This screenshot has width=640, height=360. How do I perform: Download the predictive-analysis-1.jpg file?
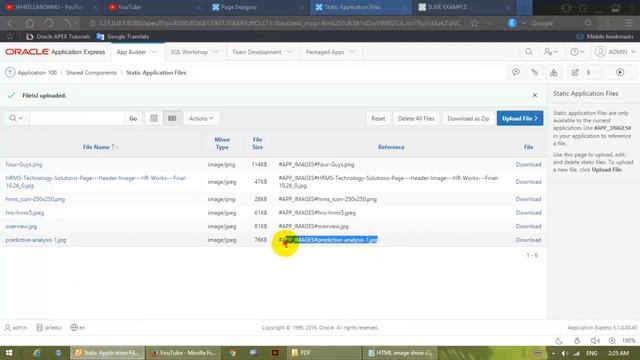[x=528, y=240]
